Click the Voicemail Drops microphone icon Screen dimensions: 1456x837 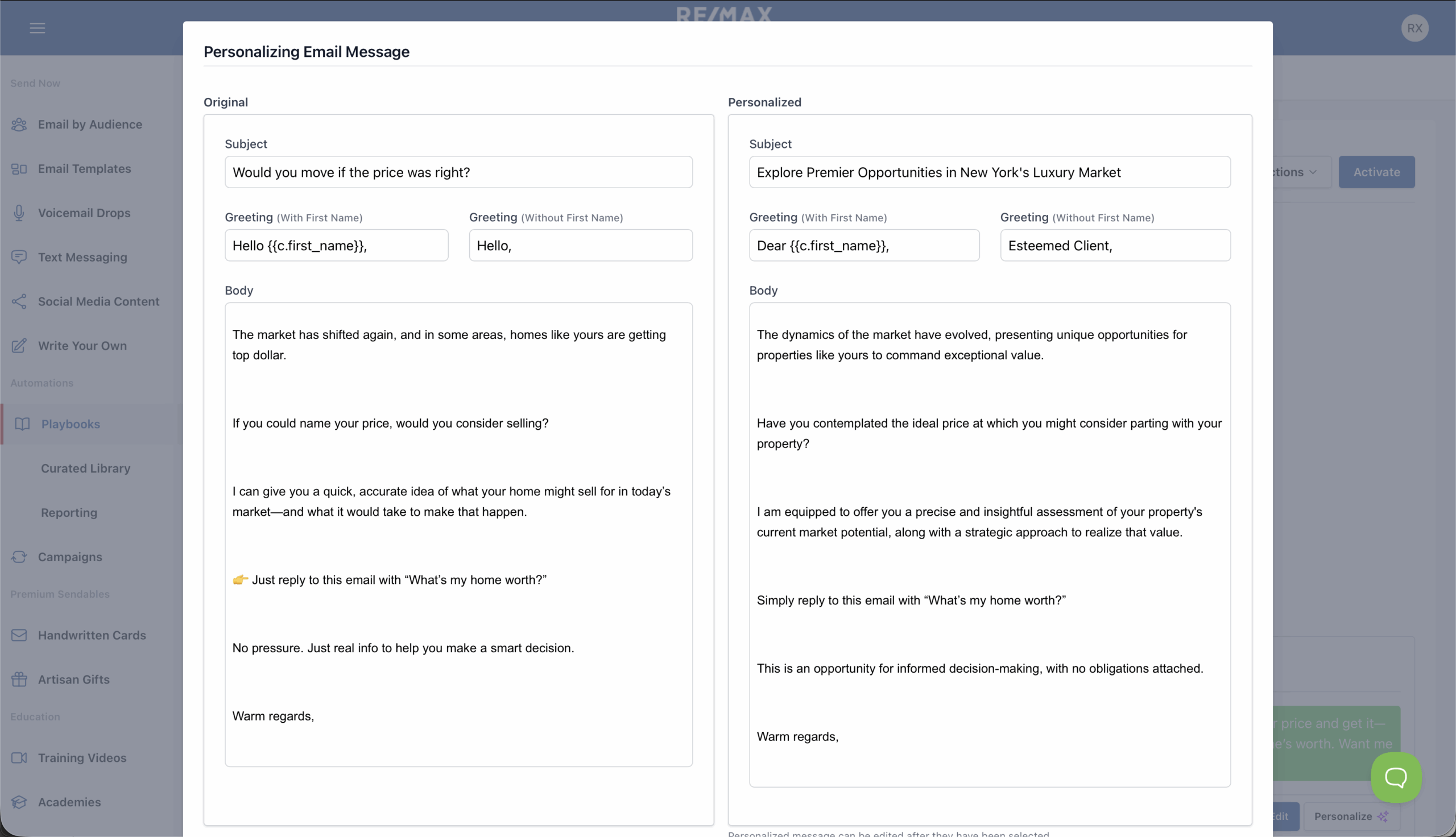(x=19, y=213)
